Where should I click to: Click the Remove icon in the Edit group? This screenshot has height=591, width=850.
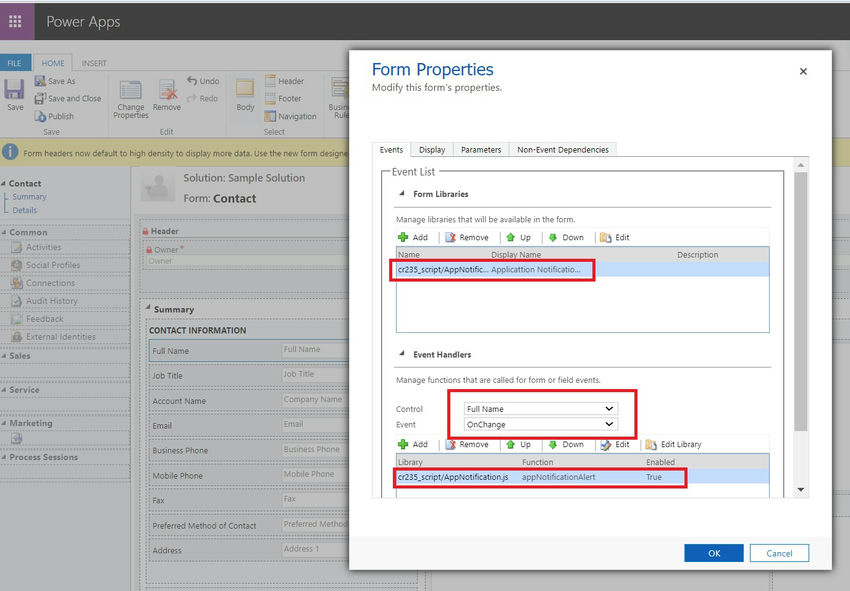pyautogui.click(x=167, y=95)
